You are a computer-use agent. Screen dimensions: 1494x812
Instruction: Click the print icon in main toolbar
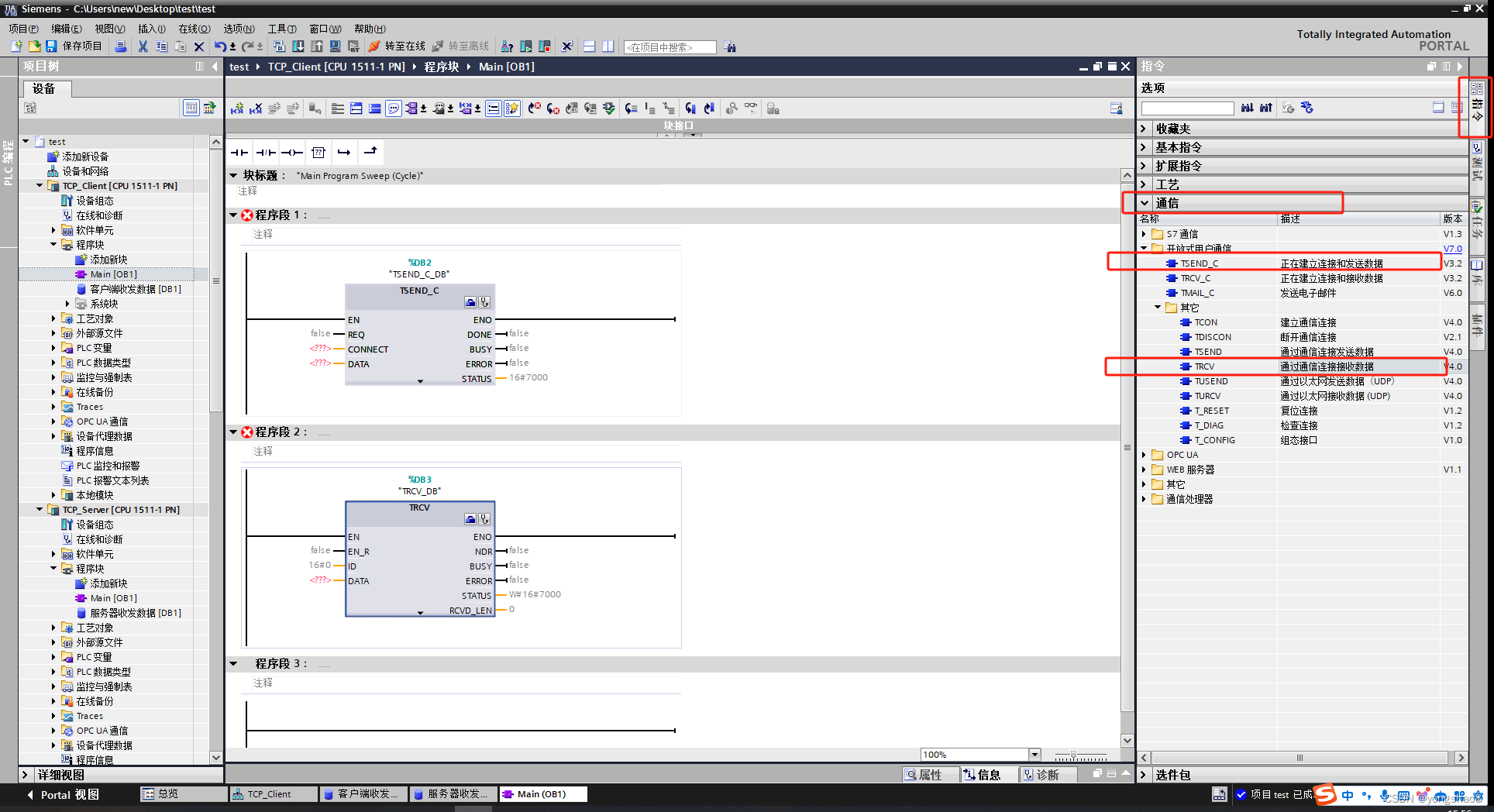pyautogui.click(x=121, y=46)
